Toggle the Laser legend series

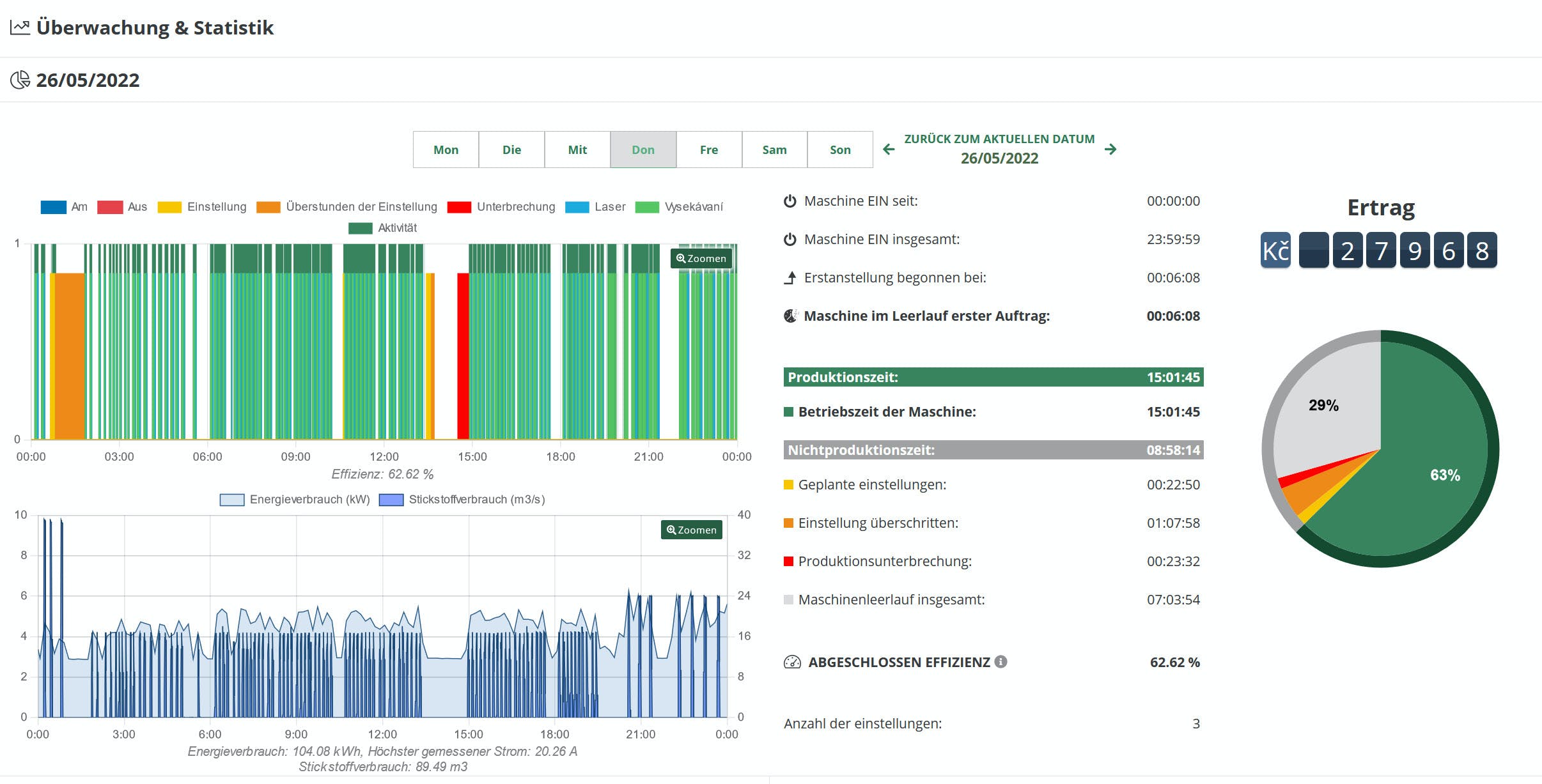coord(595,207)
